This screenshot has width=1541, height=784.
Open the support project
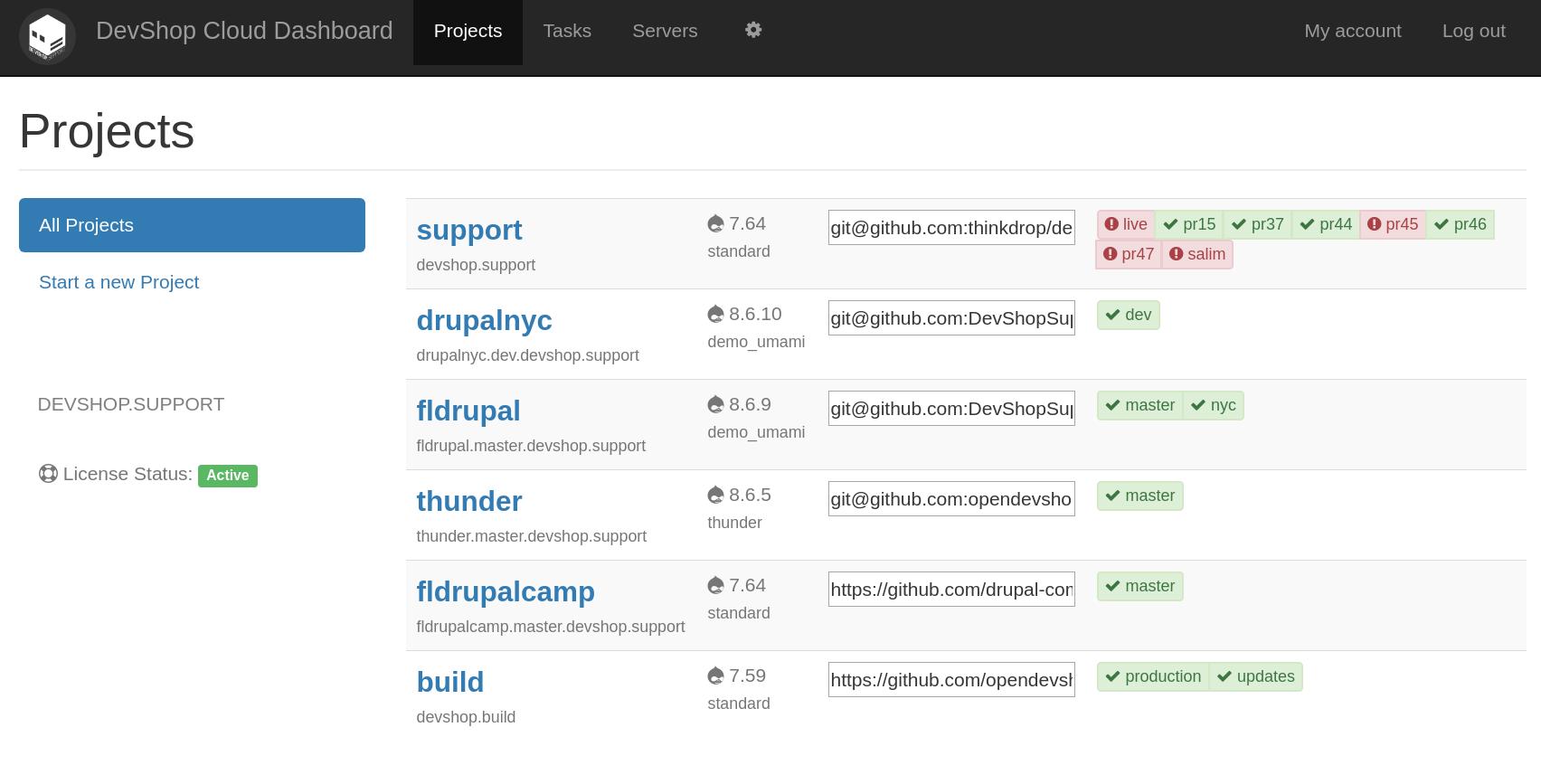click(x=469, y=230)
